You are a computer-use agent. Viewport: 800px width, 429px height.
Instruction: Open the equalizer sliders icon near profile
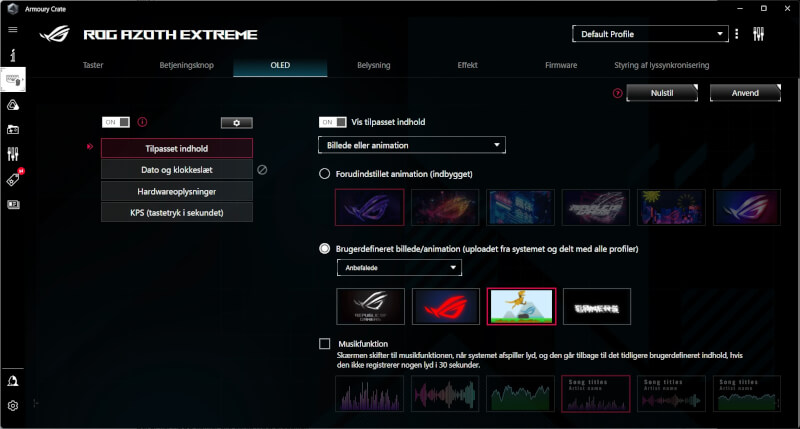pyautogui.click(x=759, y=34)
